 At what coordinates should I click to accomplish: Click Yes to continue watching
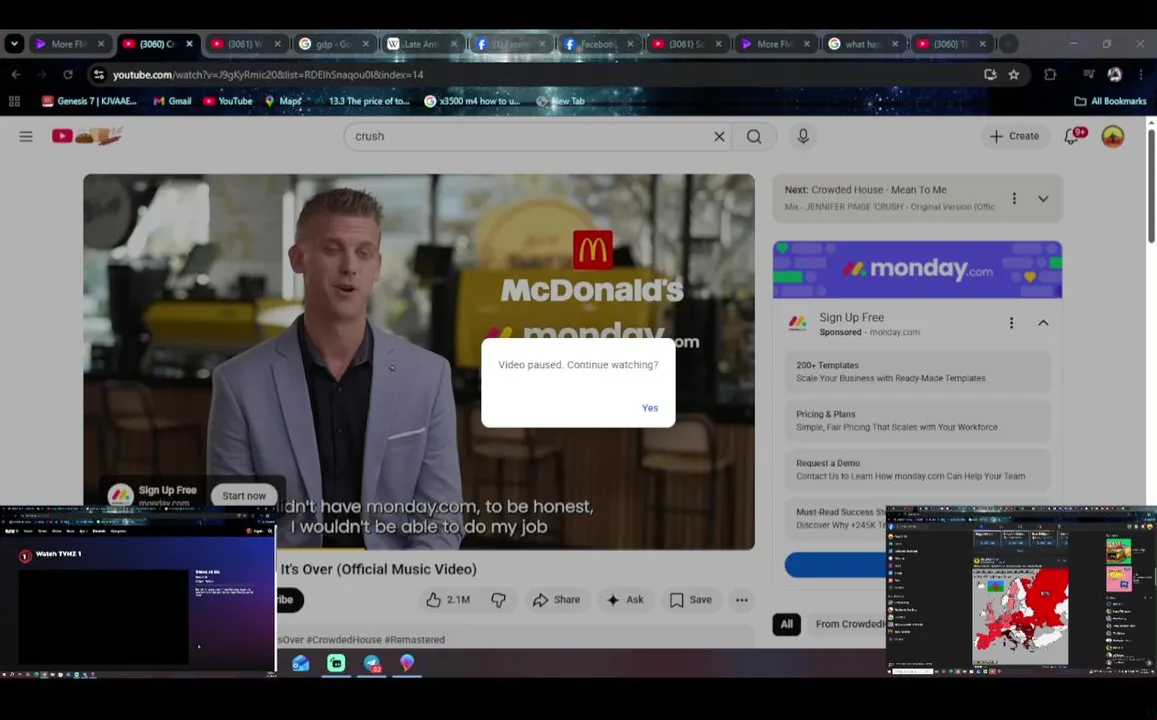pos(650,408)
